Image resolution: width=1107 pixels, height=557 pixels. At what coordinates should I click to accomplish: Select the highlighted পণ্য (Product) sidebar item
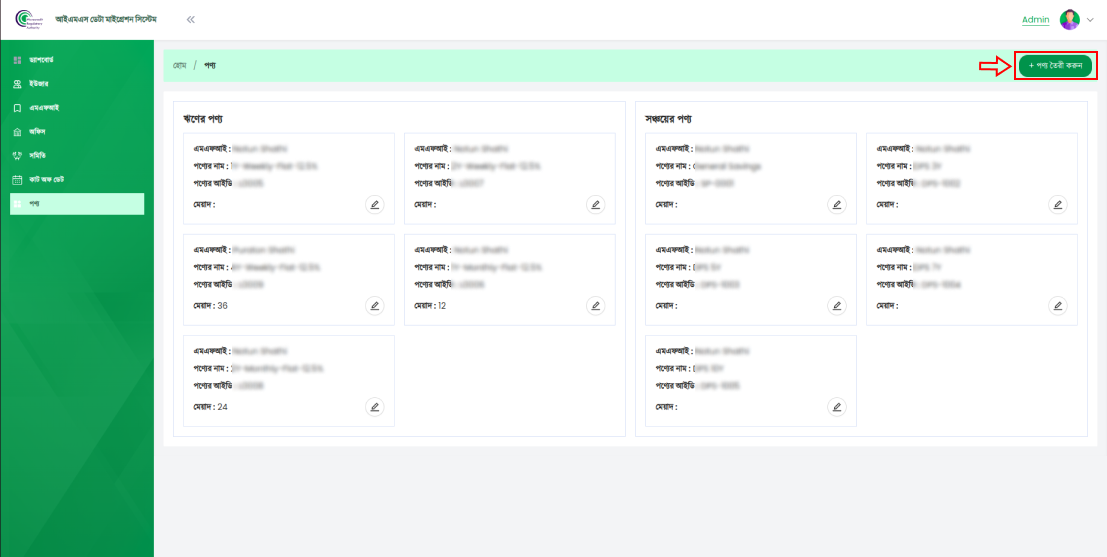tap(77, 204)
